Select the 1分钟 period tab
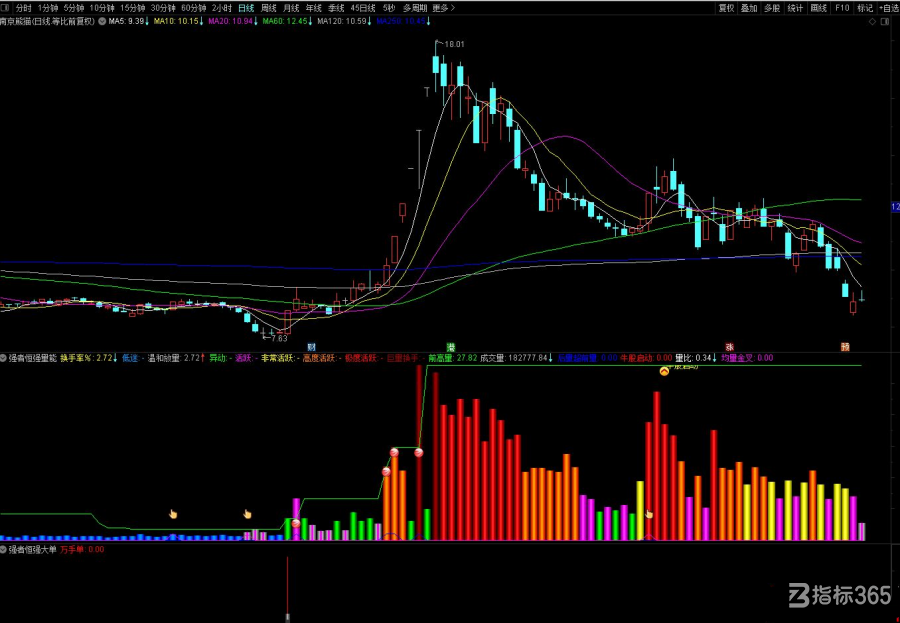The width and height of the screenshot is (900, 623). coord(48,8)
